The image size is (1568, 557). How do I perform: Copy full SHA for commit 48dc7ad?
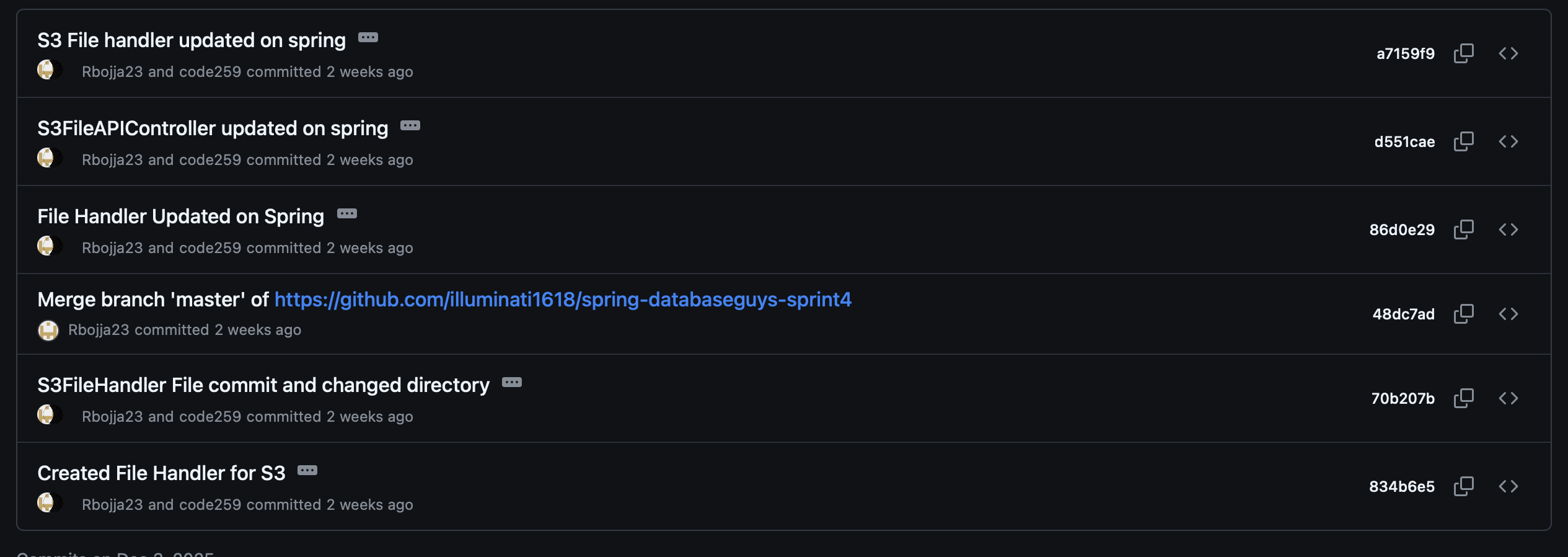point(1463,314)
